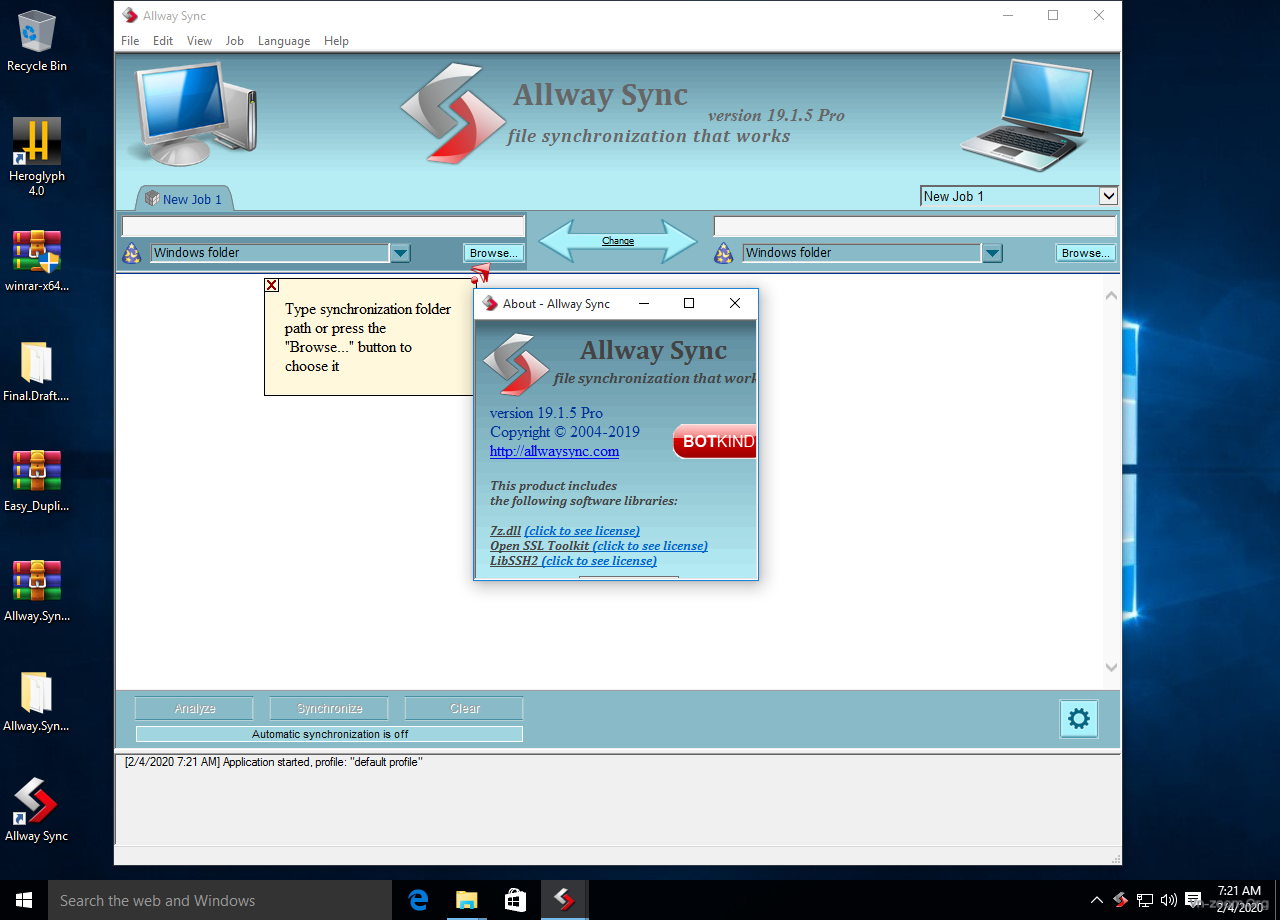Open Microsoft Store from taskbar
Screen dimensions: 1280x920
pos(515,900)
